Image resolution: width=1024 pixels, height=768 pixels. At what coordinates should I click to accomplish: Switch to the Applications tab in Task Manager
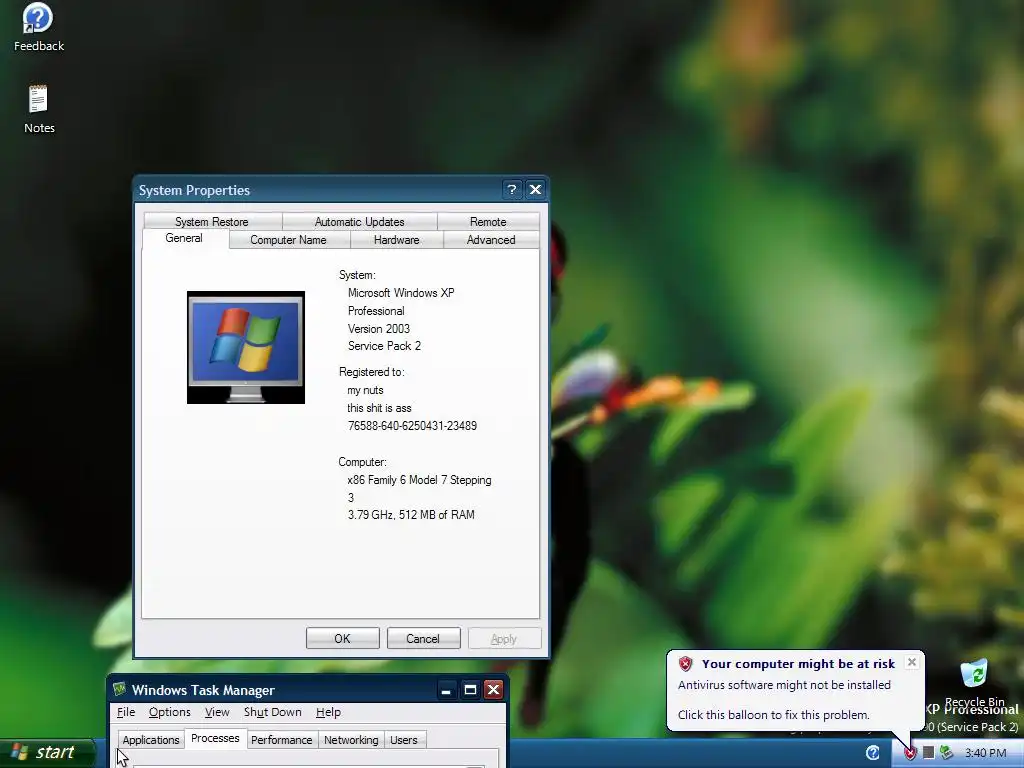[151, 740]
